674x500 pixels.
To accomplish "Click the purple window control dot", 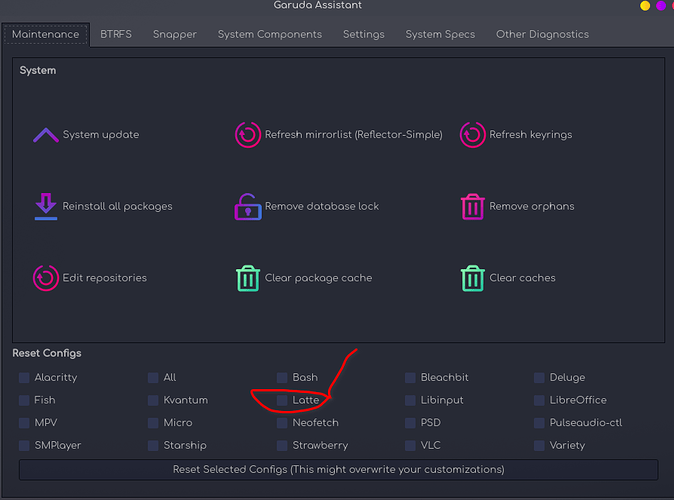I will click(661, 6).
